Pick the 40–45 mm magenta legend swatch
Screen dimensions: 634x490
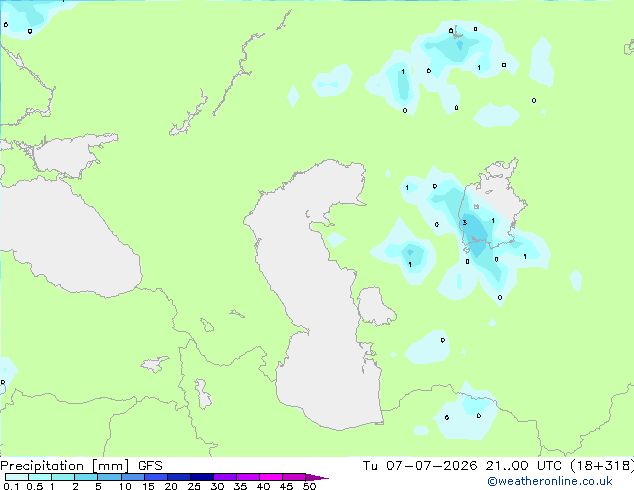coord(271,477)
